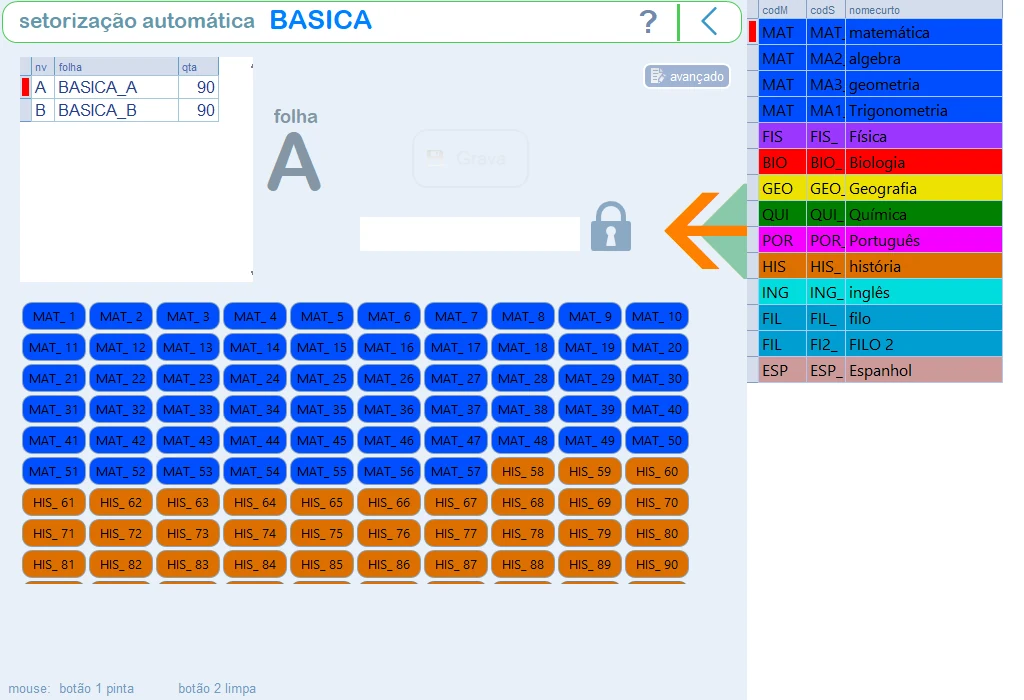Click the empty white input field
The height and width of the screenshot is (700, 1024).
click(470, 234)
